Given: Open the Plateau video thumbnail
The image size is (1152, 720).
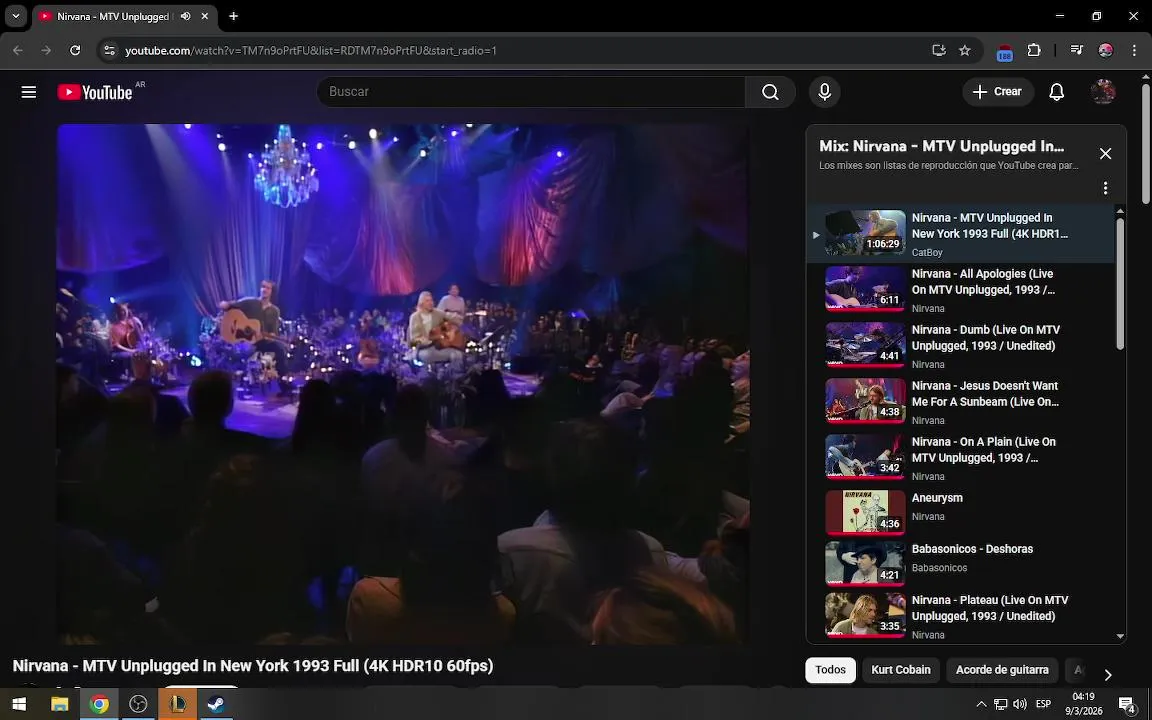Looking at the screenshot, I should pos(865,615).
